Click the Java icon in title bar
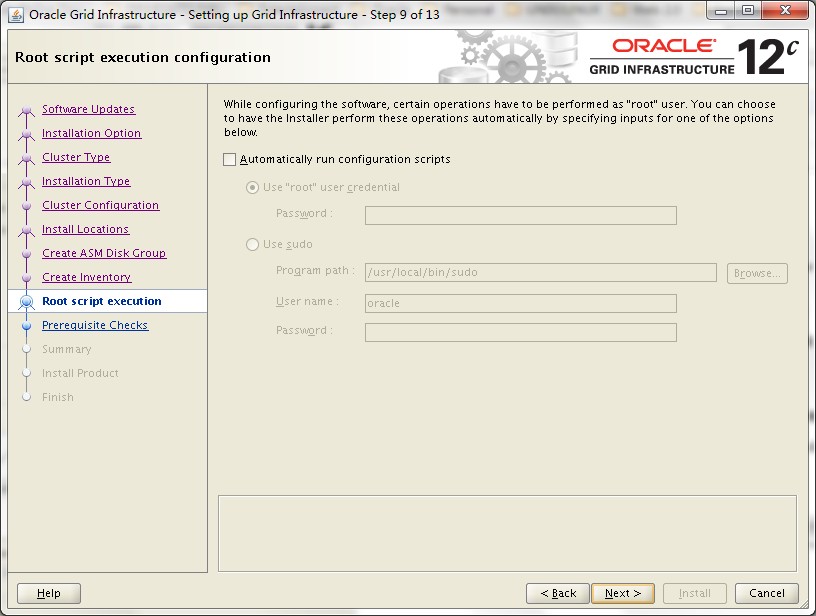 click(x=16, y=15)
